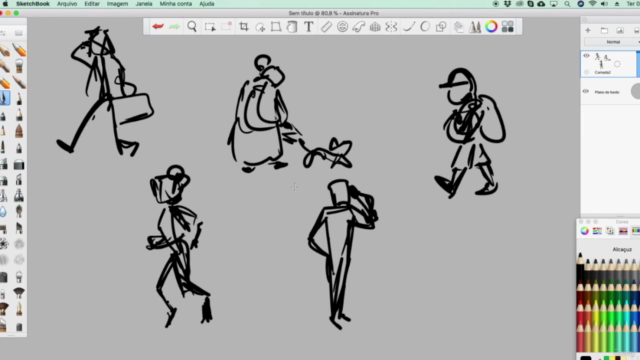Open the Ajuda menu

[207, 4]
